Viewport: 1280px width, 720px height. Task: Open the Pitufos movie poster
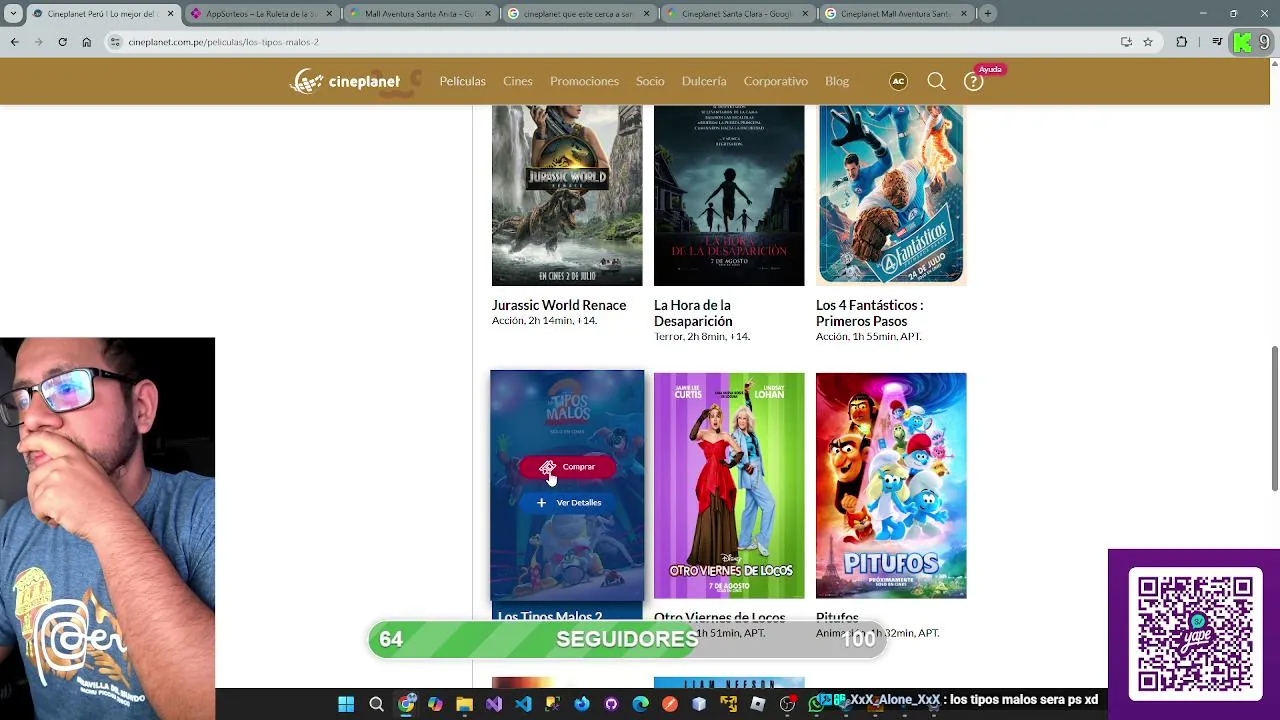click(x=891, y=486)
